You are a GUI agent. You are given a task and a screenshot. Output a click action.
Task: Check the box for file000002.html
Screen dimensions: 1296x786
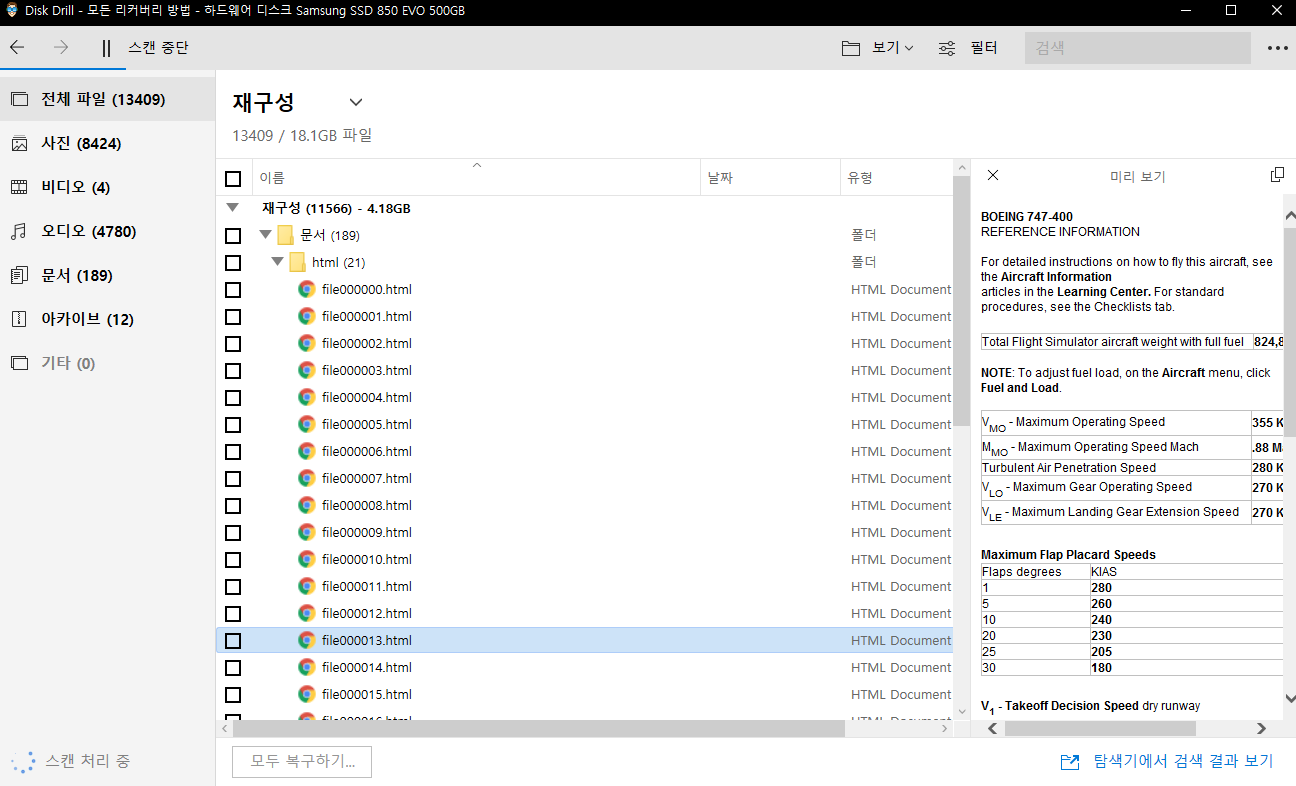[233, 344]
